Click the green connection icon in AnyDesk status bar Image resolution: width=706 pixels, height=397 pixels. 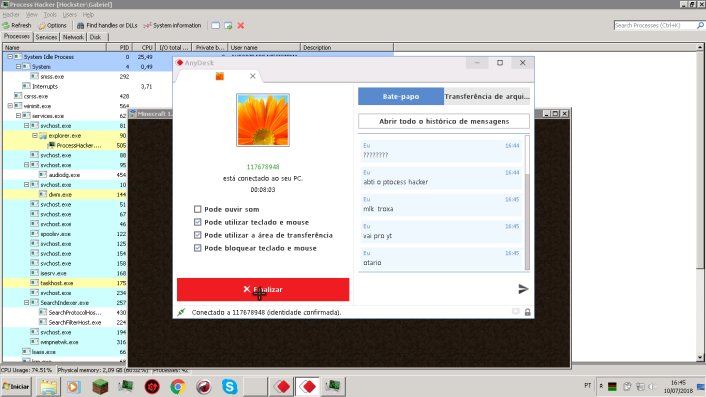(x=181, y=312)
